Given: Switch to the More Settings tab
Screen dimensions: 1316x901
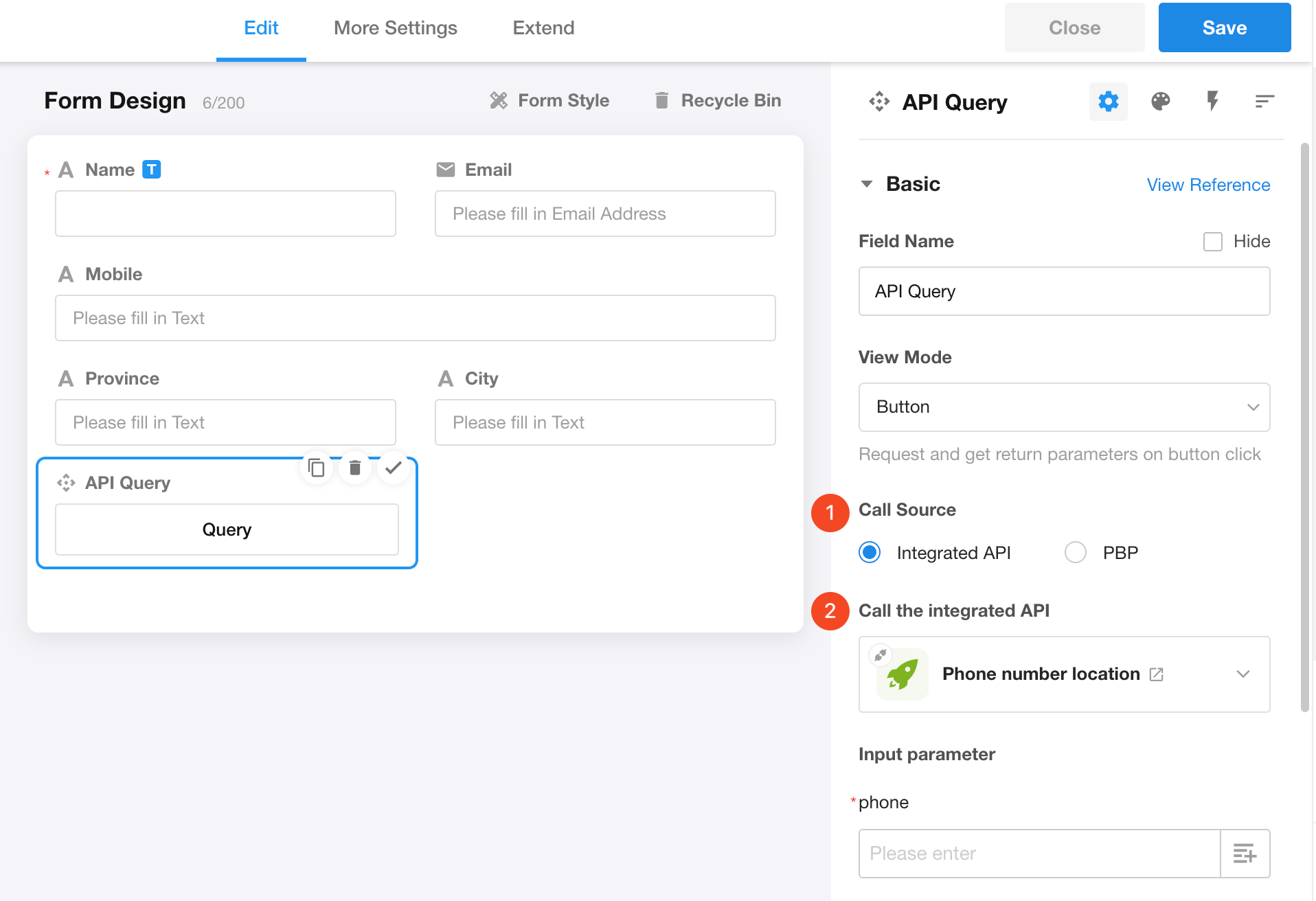Looking at the screenshot, I should click(x=395, y=28).
